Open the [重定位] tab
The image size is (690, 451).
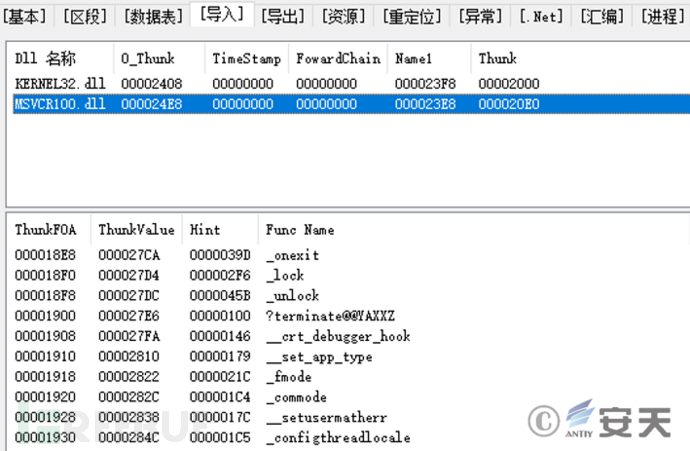click(x=411, y=17)
